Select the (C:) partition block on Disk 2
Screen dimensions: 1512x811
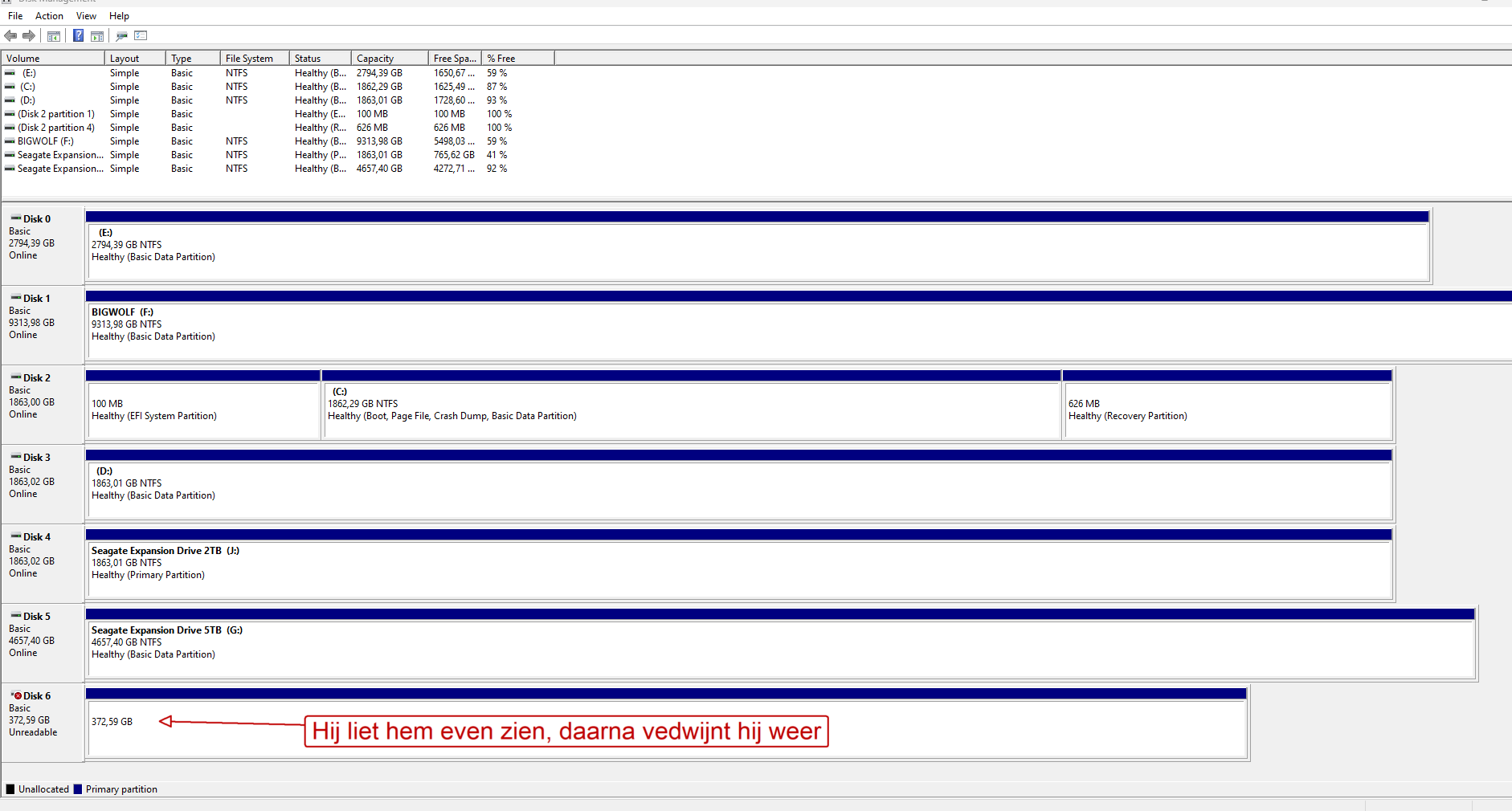692,405
